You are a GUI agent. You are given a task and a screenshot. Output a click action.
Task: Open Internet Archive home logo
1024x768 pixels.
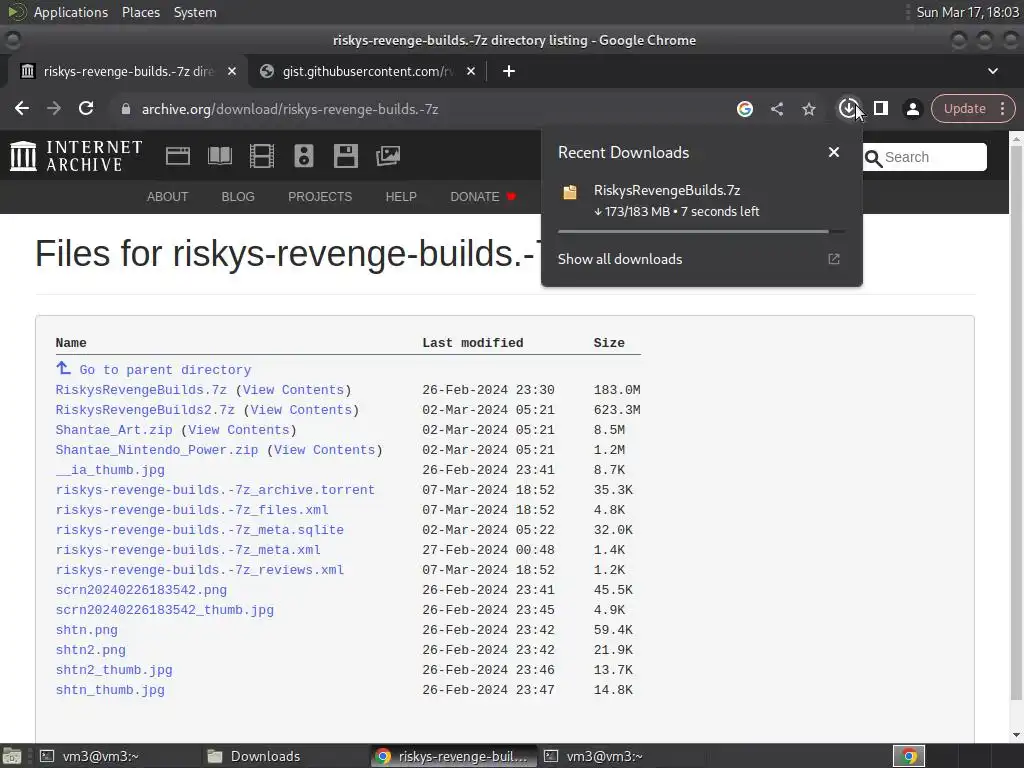tap(76, 156)
